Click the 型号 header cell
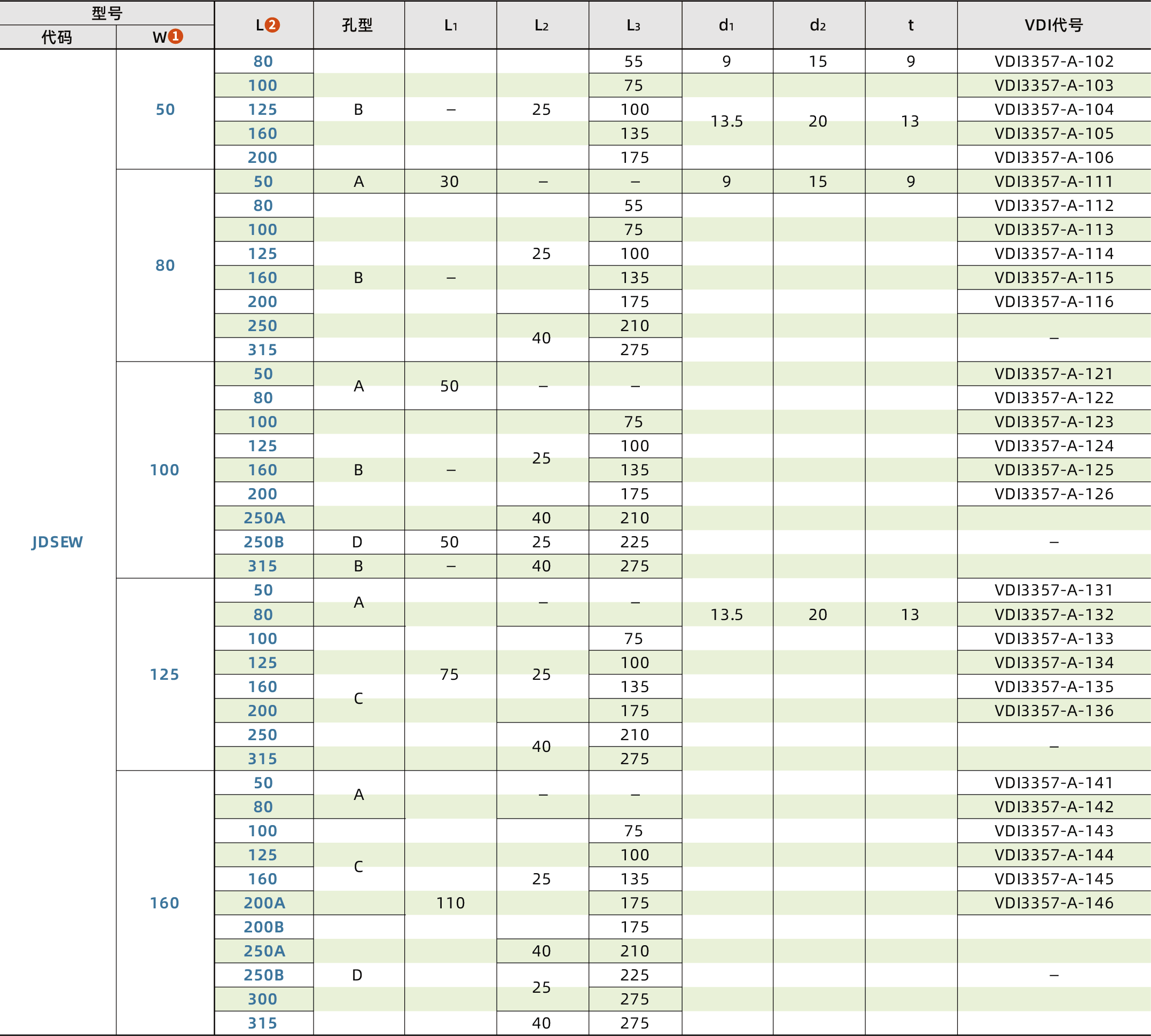The image size is (1151, 1036). 107,12
